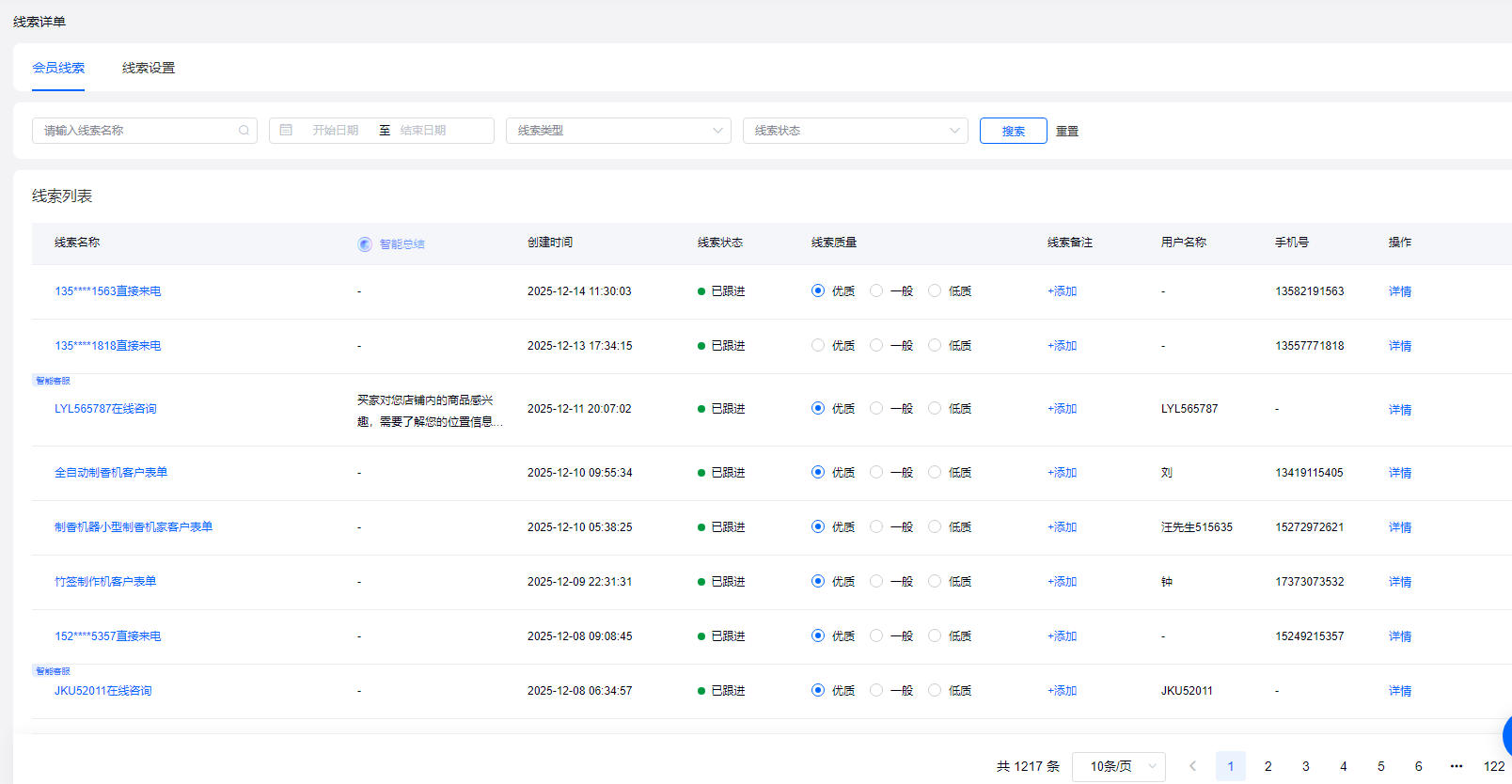The image size is (1512, 784).
Task: Go to page 3 in pagination
Action: [x=1305, y=766]
